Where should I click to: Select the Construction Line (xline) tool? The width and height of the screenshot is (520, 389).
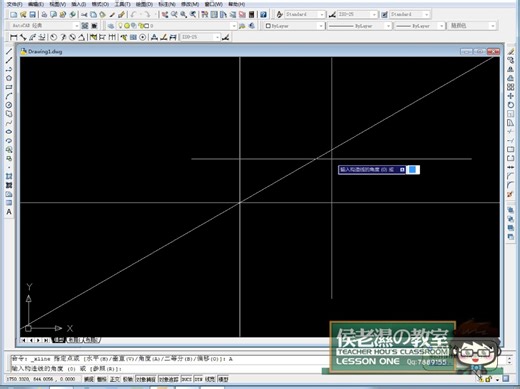9,60
